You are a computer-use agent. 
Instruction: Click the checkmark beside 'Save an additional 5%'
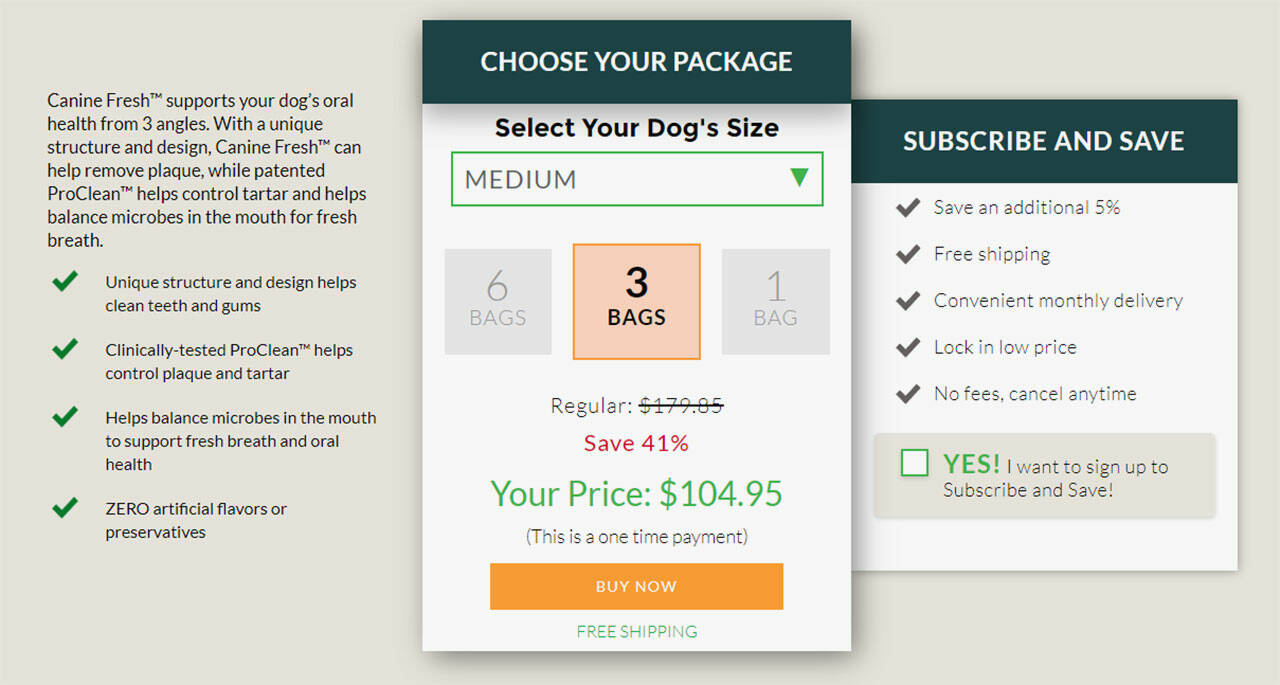(908, 208)
